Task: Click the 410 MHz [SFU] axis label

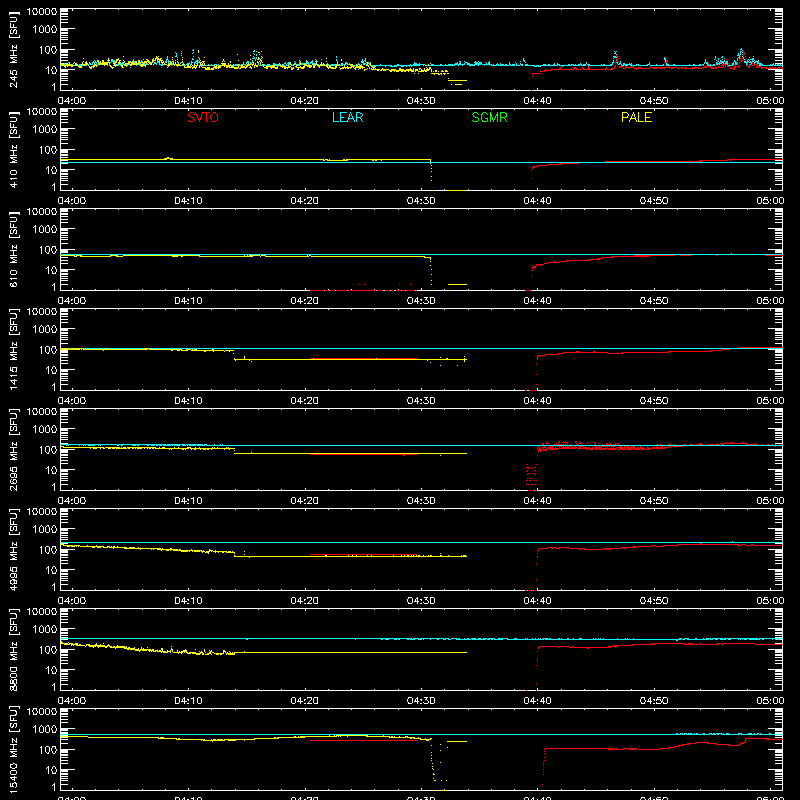Action: tap(14, 149)
